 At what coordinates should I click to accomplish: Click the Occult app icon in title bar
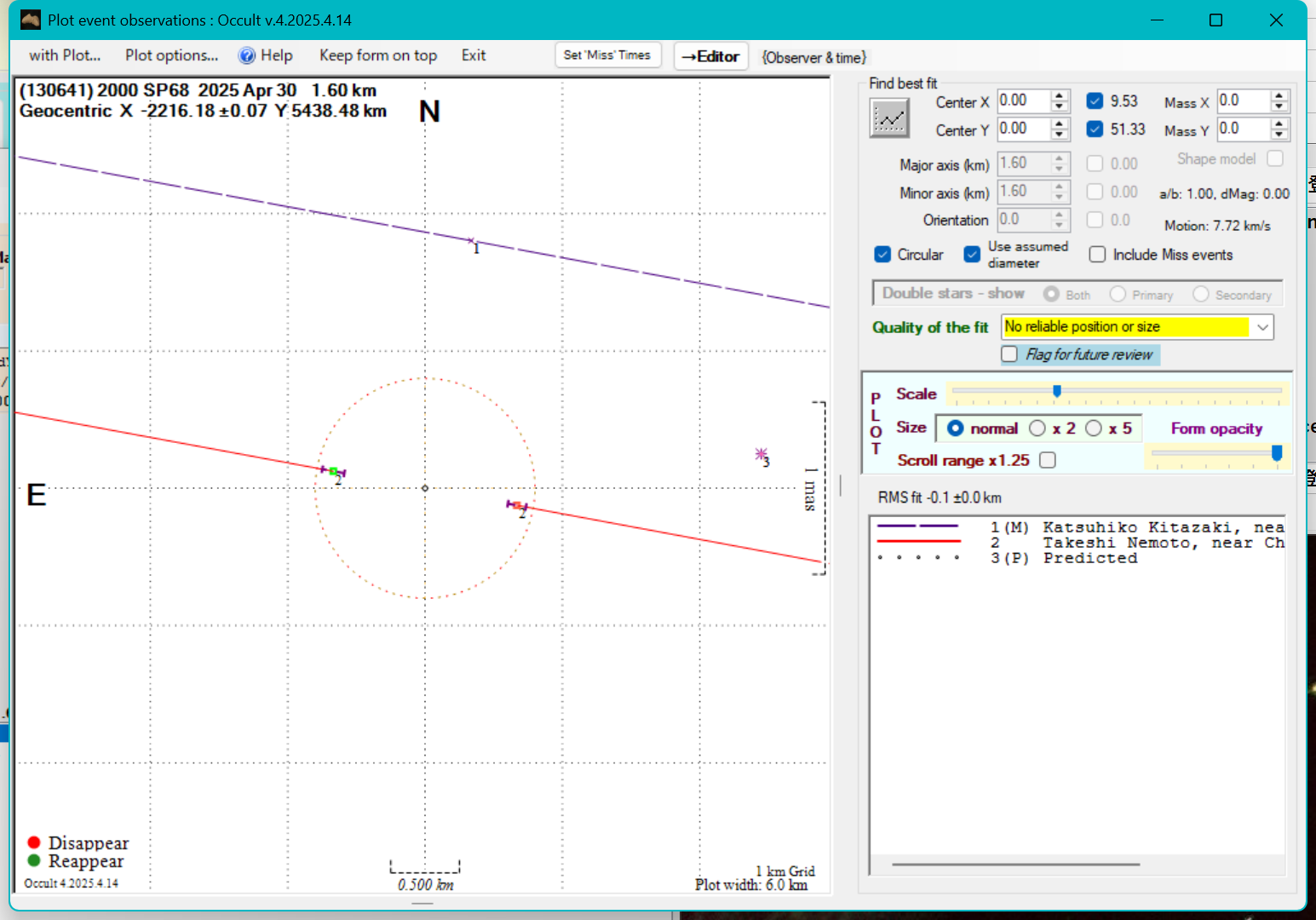[31, 20]
